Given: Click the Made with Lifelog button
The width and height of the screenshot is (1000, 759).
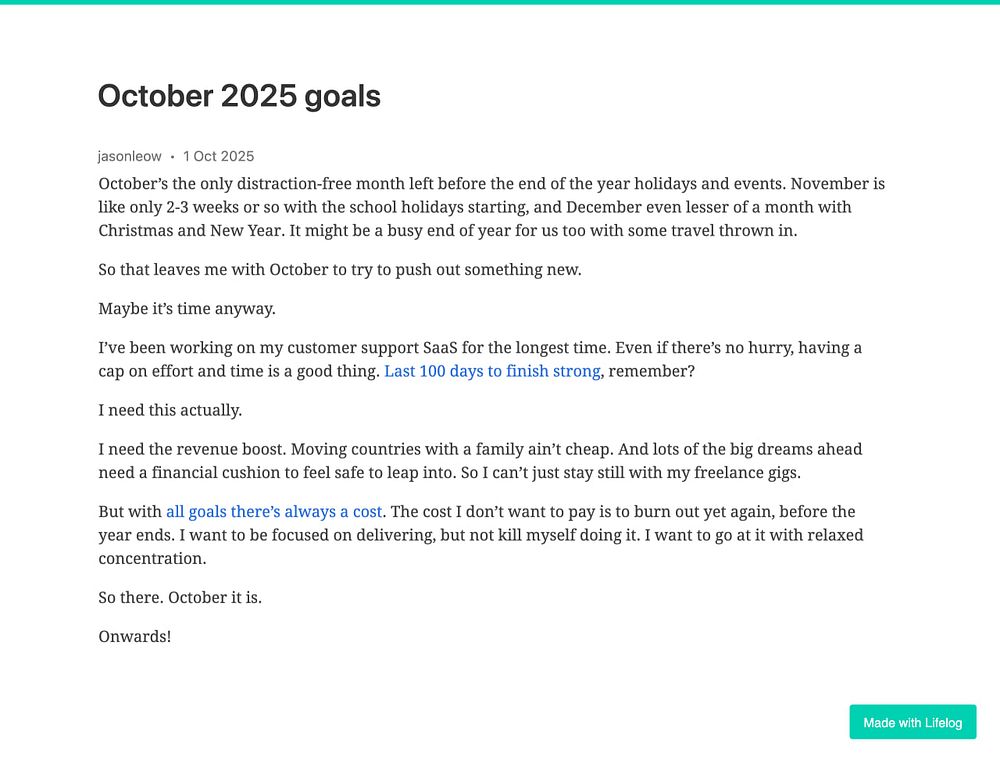Looking at the screenshot, I should 913,722.
